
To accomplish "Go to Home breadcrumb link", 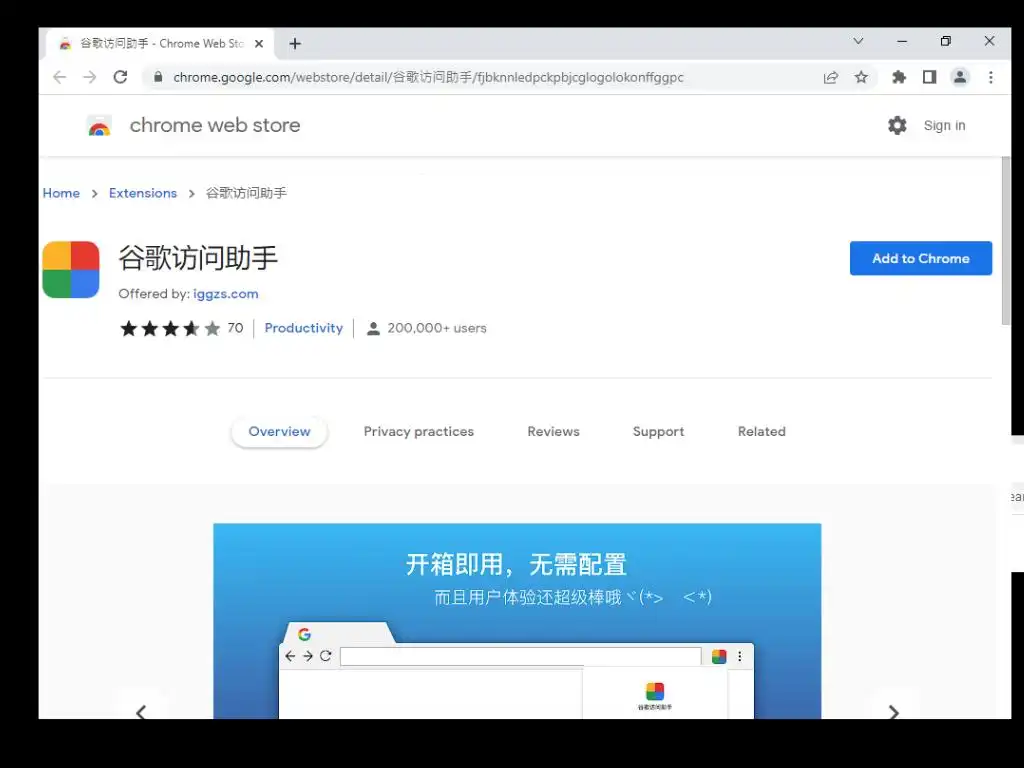I will click(61, 193).
